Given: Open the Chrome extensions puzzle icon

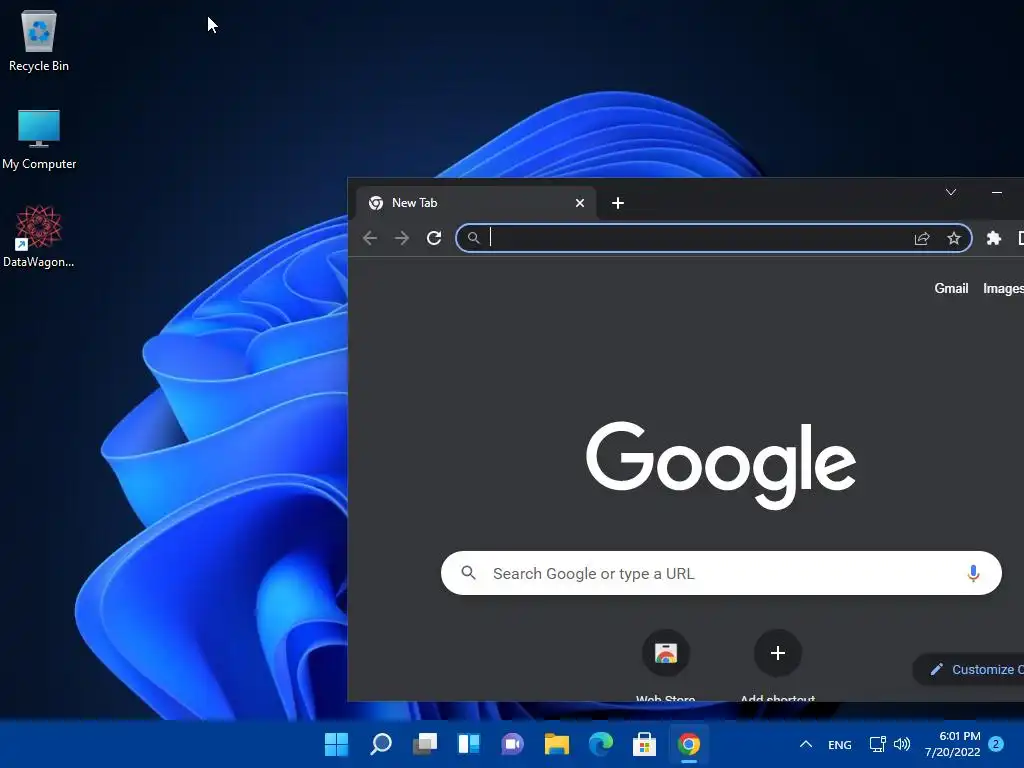Looking at the screenshot, I should pos(993,238).
